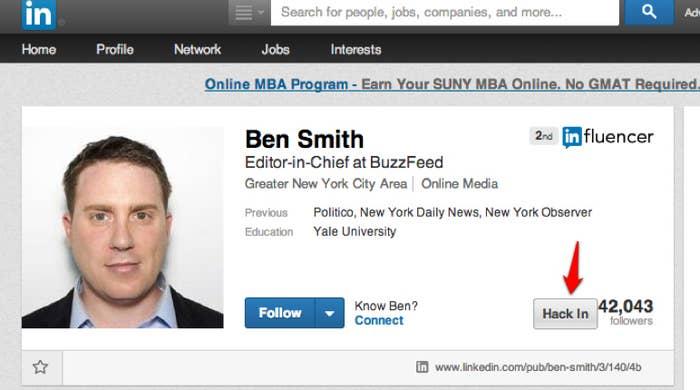Open the Home menu
Viewport: 700px width, 390px height.
pyautogui.click(x=39, y=49)
